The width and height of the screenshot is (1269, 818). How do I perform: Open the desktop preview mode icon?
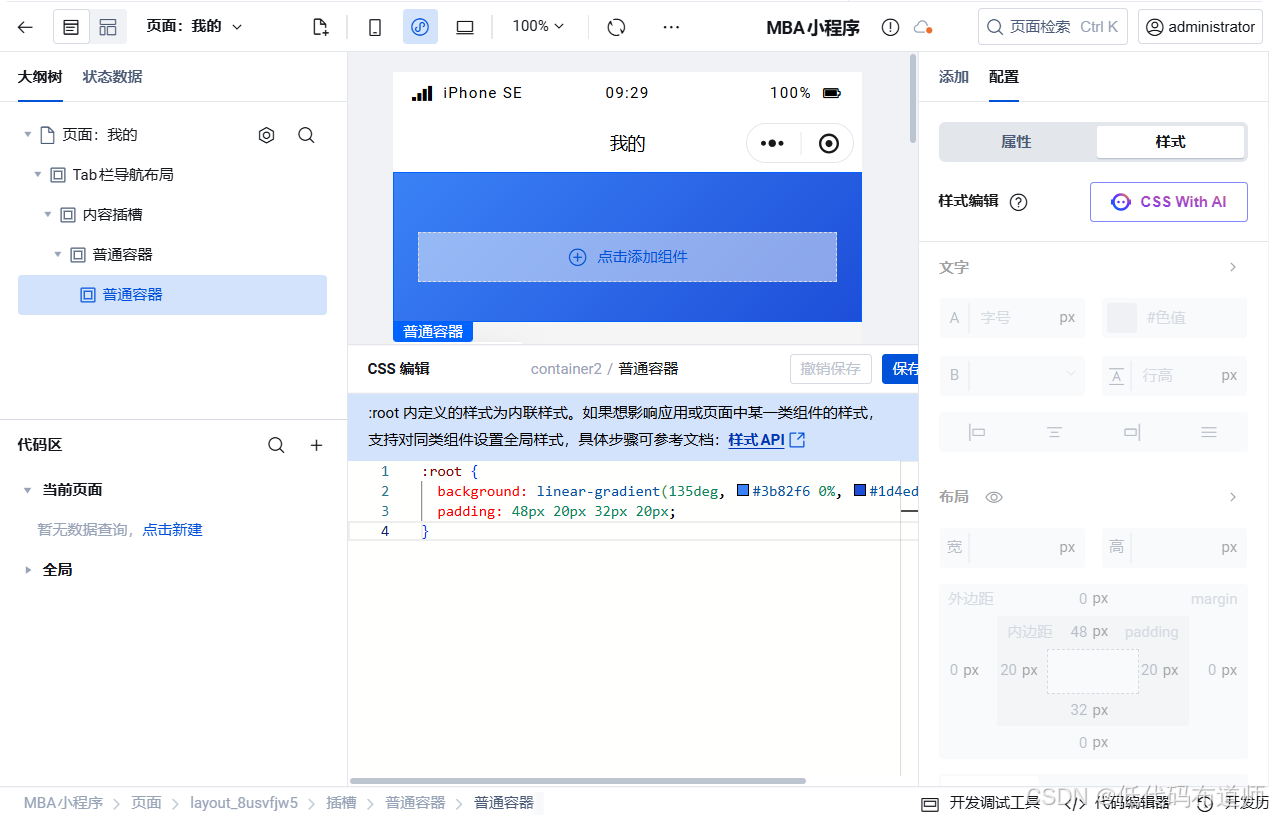click(465, 26)
